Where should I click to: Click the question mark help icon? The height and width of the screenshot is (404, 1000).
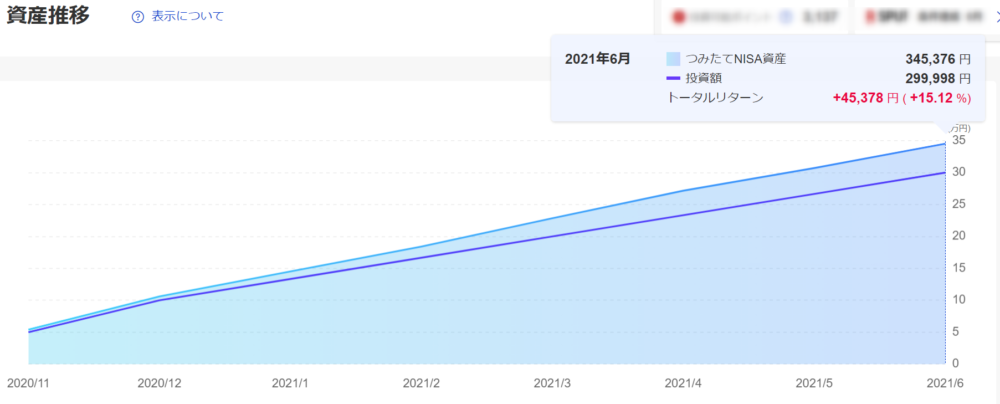click(138, 17)
